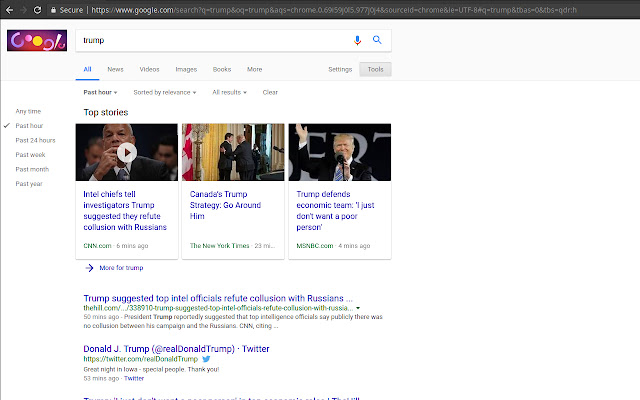Screen dimensions: 640x400
Task: Click the browser forward arrow
Action: [x=27, y=8]
